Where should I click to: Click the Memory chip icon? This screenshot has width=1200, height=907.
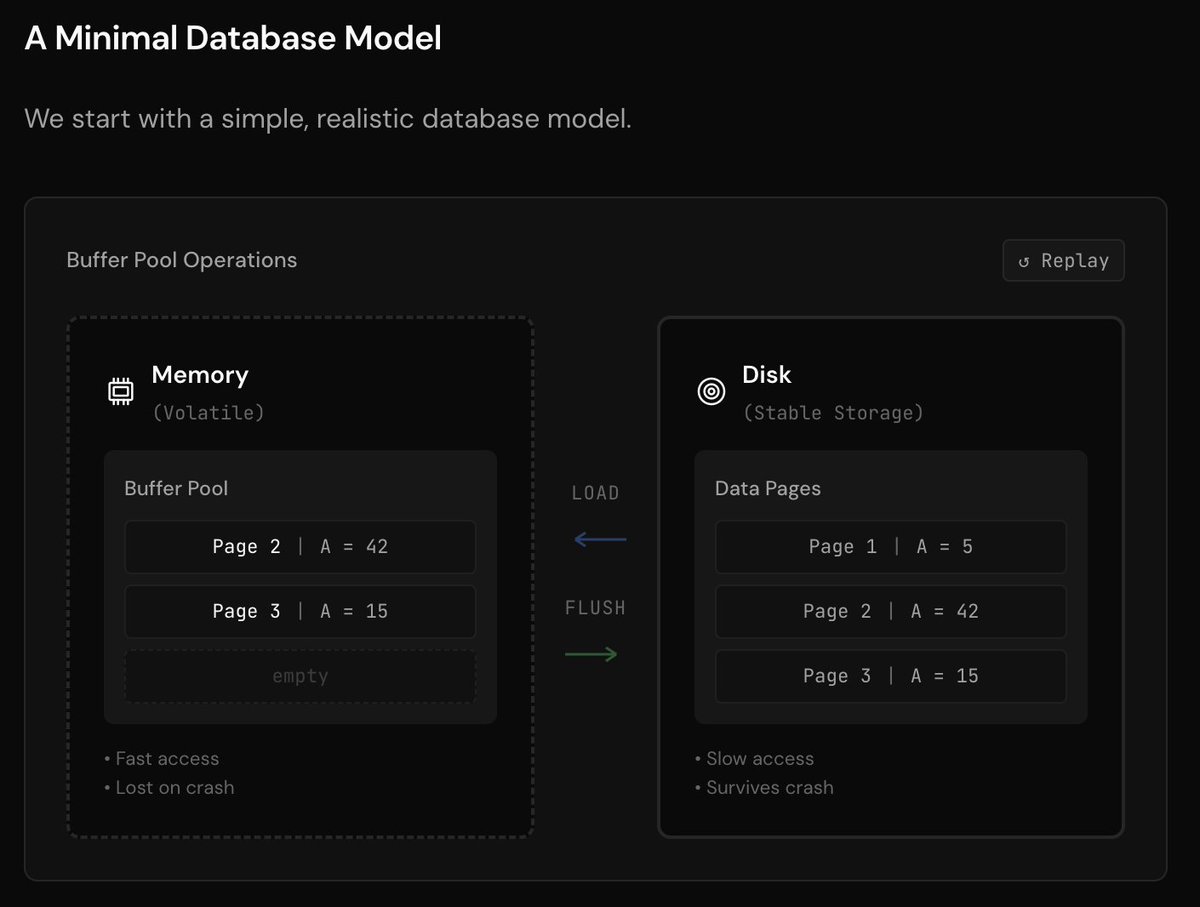click(x=120, y=392)
